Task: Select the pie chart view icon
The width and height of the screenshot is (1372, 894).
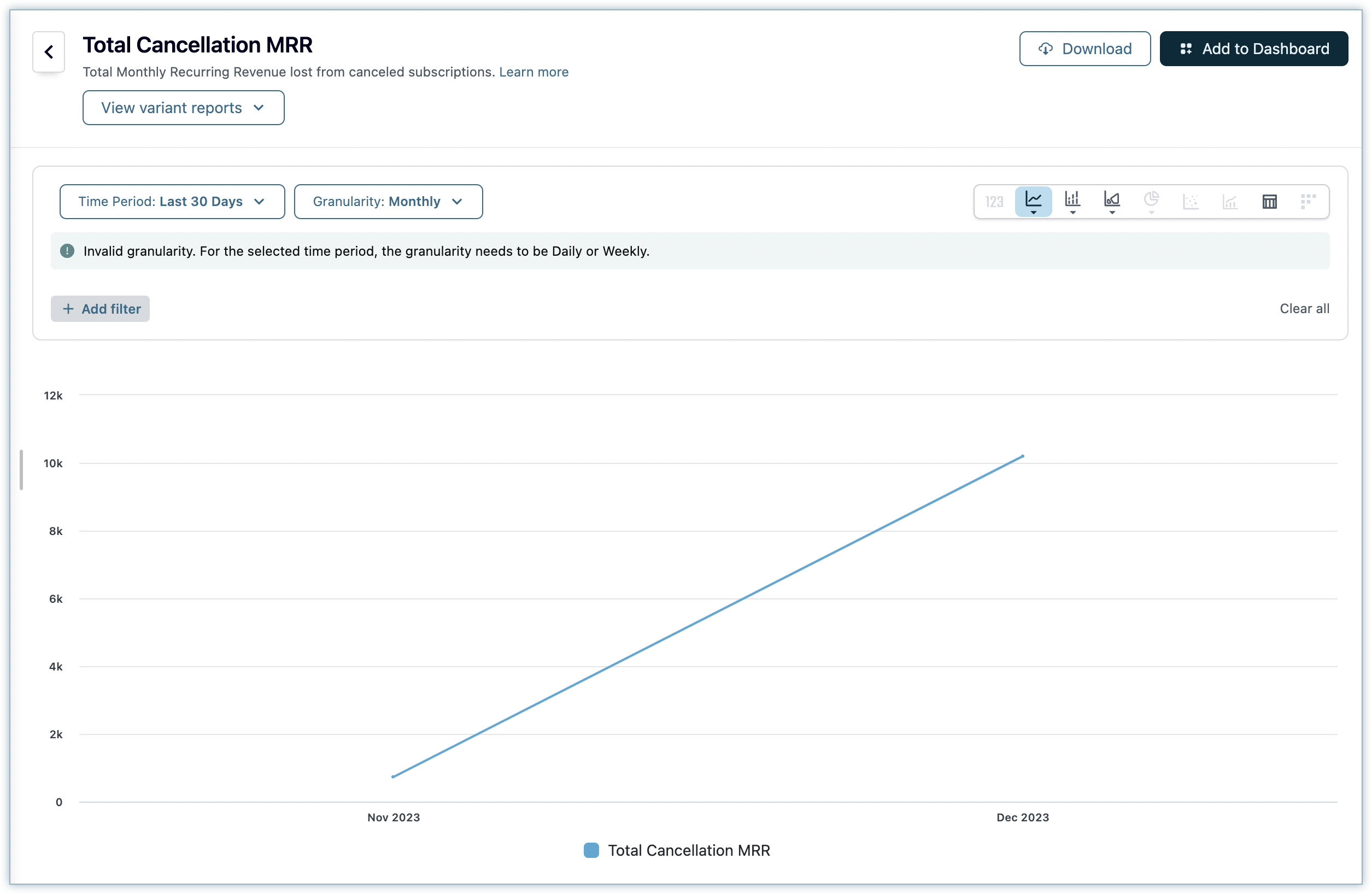Action: (x=1151, y=201)
